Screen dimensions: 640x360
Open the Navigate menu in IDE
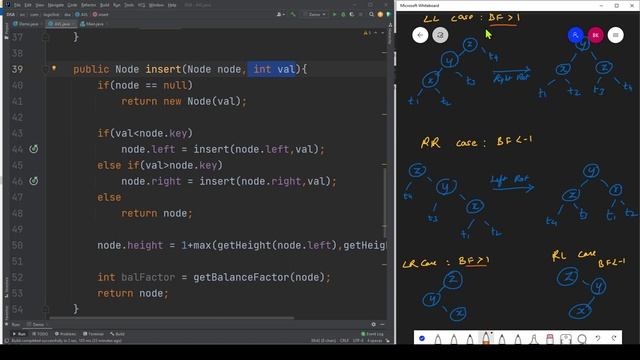click(56, 5)
